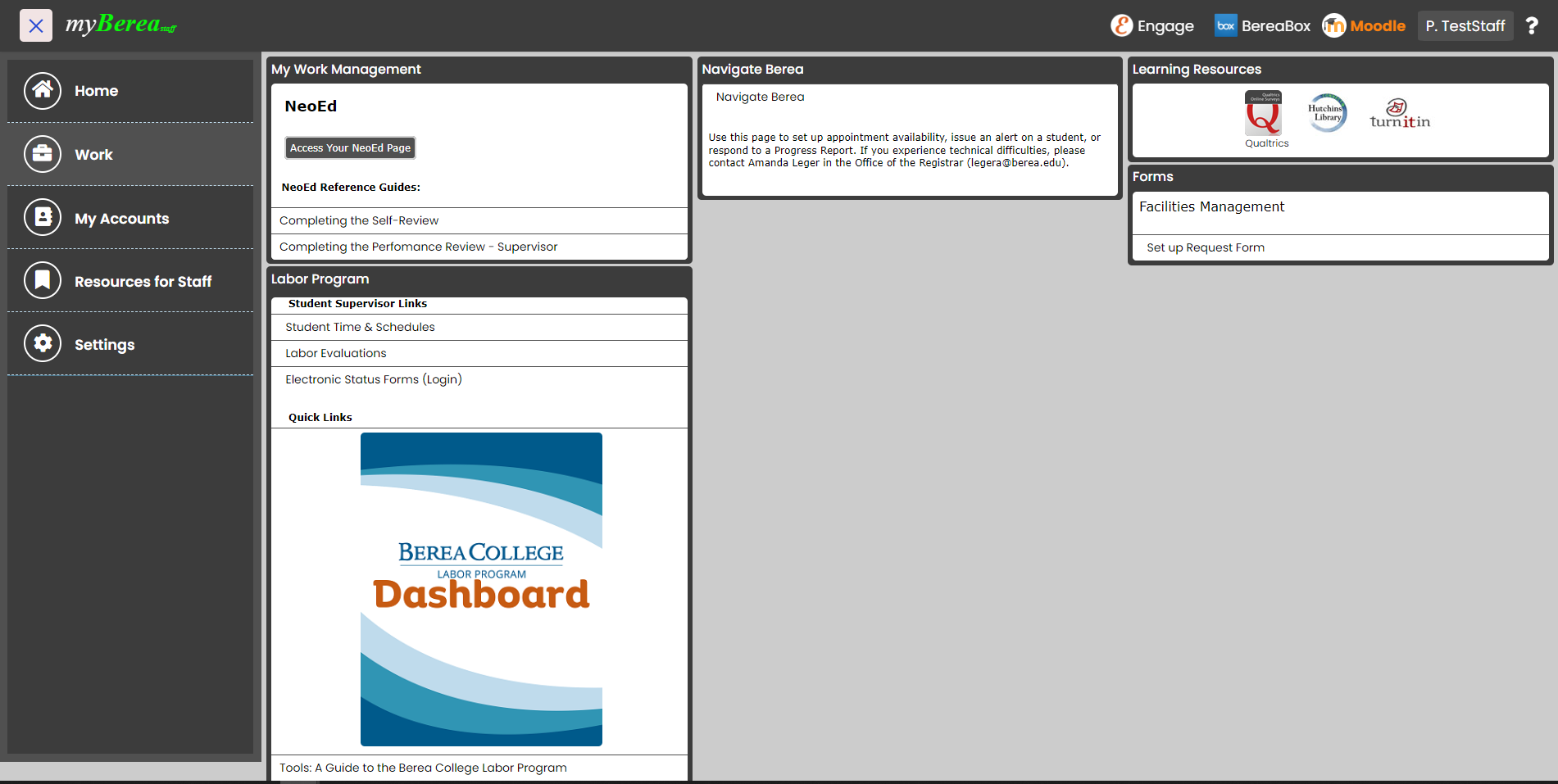
Task: Open the Turnitin logo link
Action: click(1399, 115)
